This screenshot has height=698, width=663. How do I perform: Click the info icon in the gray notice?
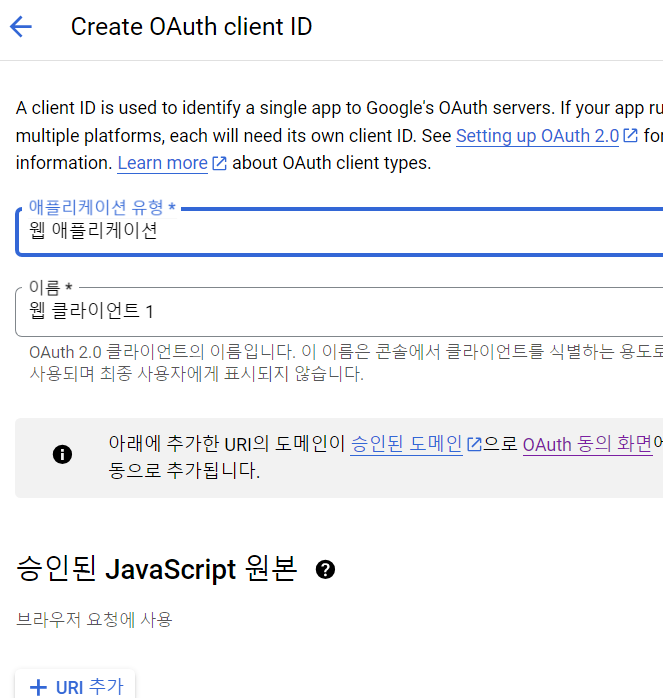(62, 455)
